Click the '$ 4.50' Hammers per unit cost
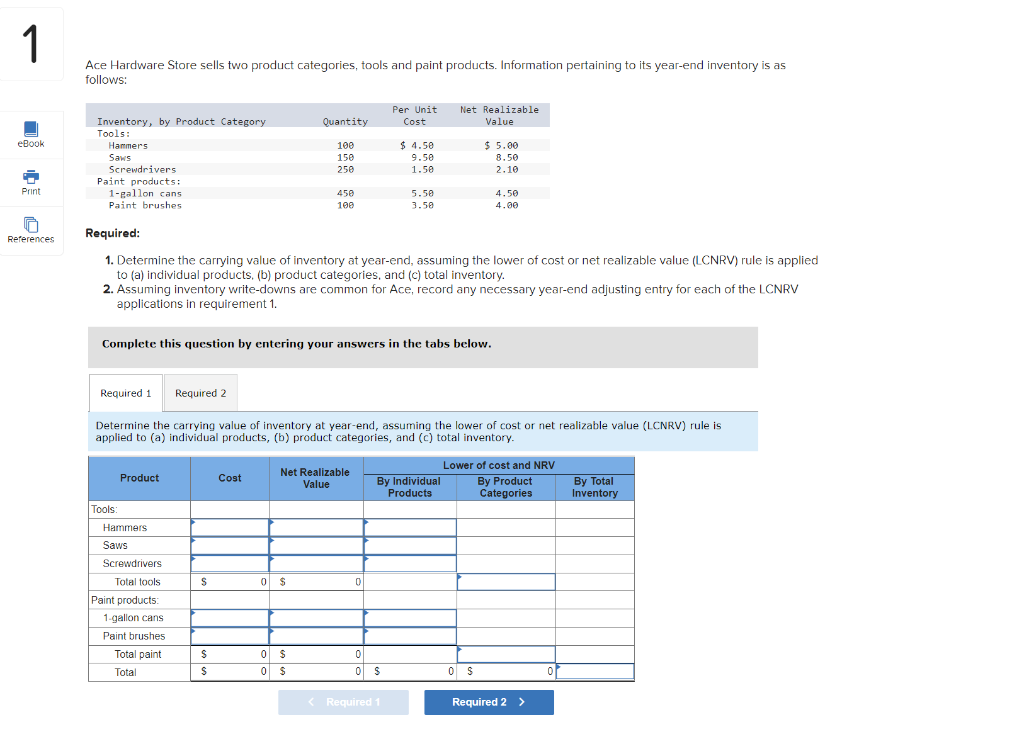Screen dimensions: 1024x744 417,146
